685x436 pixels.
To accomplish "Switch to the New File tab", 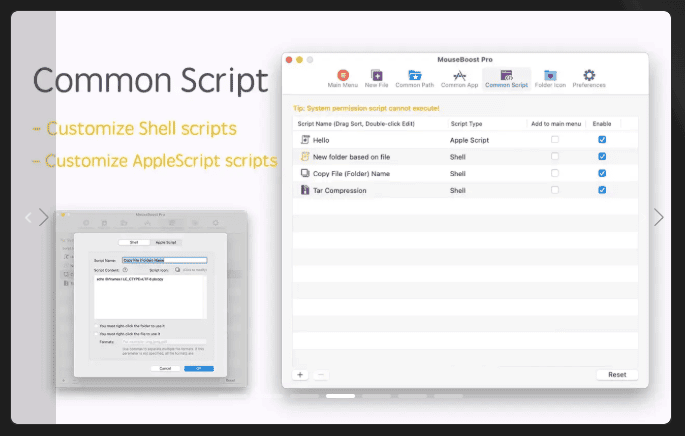I will click(377, 79).
